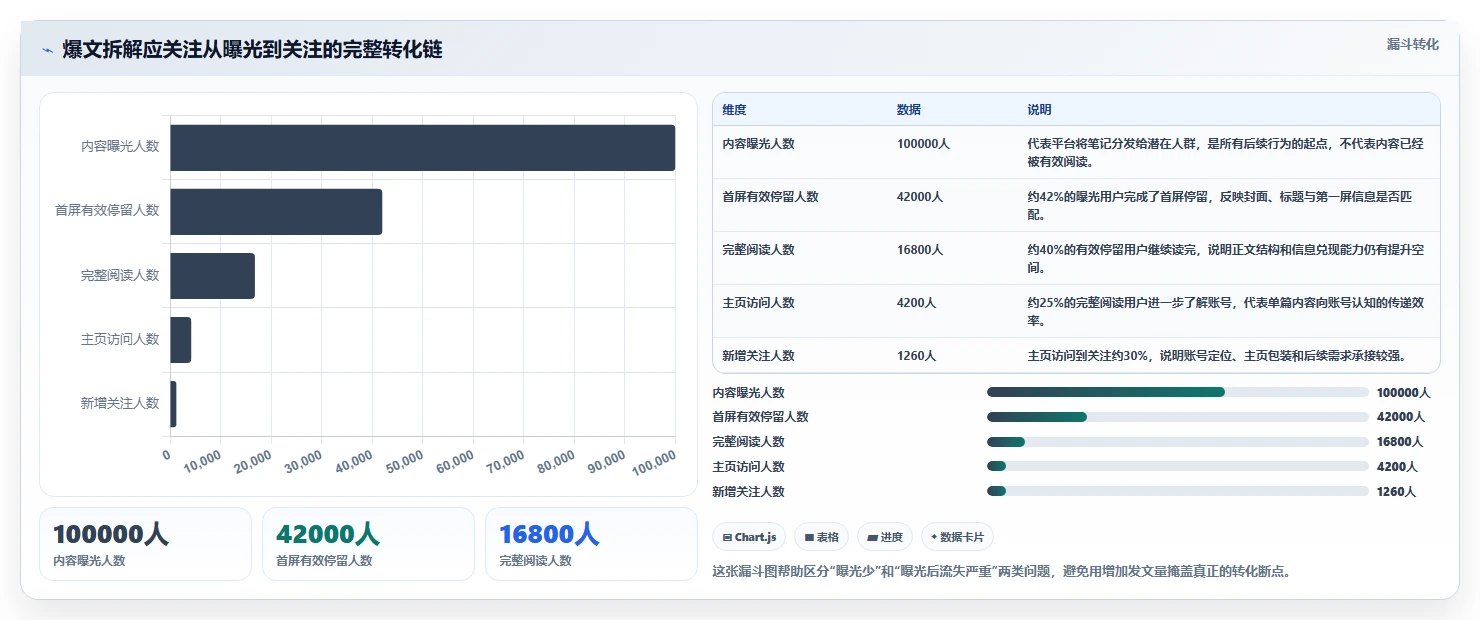
Task: Click 完整阅读人数 in the table's first column
Action: point(758,249)
